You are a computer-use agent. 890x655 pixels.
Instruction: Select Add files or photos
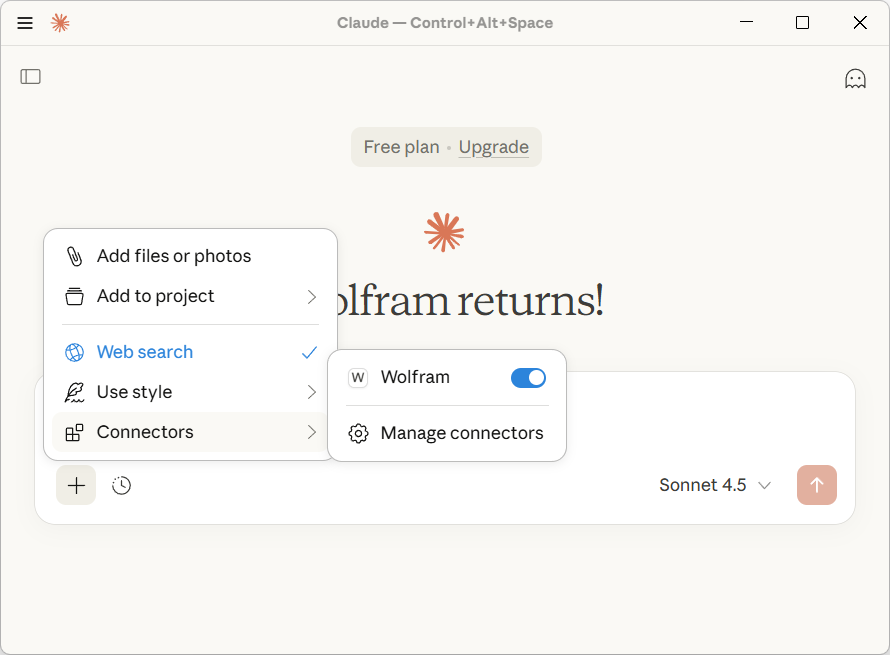tap(174, 256)
